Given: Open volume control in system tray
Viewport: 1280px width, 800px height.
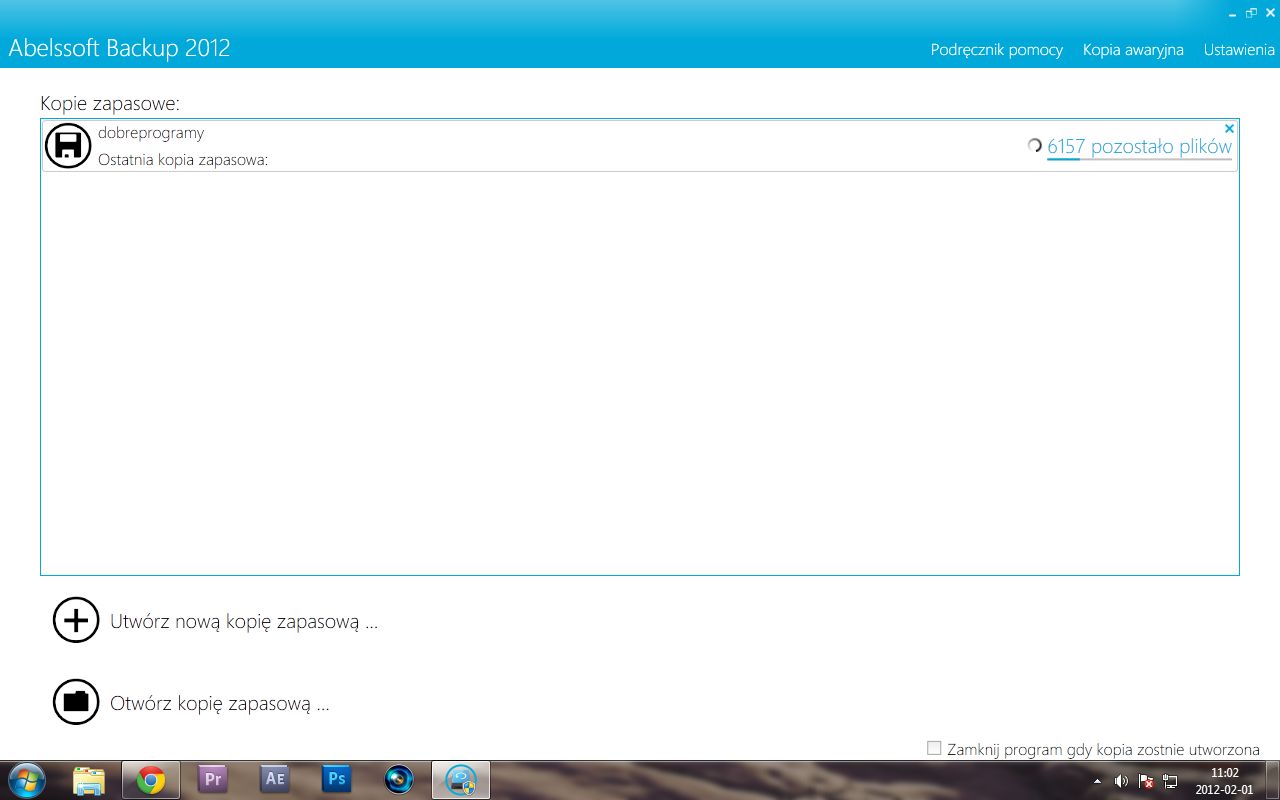Looking at the screenshot, I should click(1121, 781).
